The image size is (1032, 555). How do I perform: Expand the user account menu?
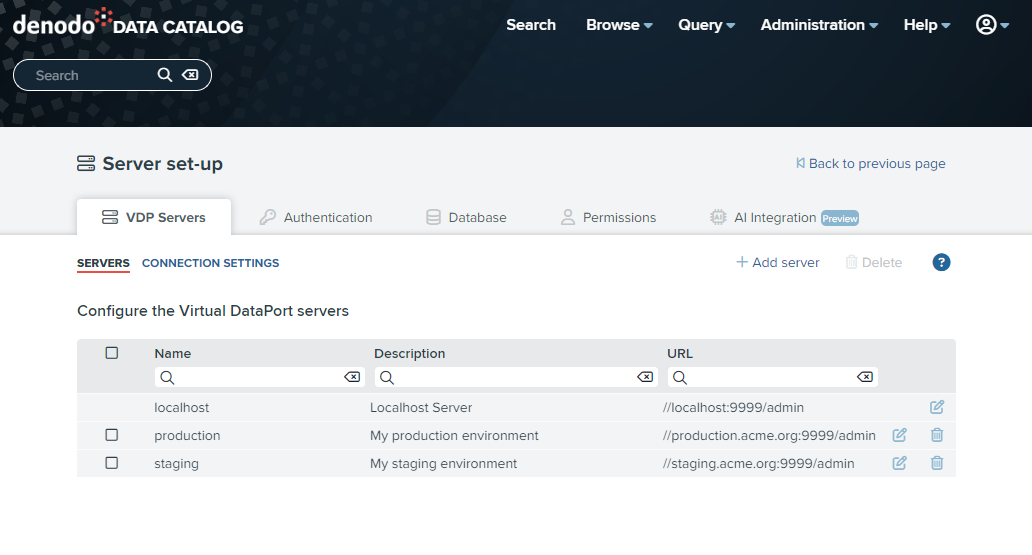coord(992,25)
